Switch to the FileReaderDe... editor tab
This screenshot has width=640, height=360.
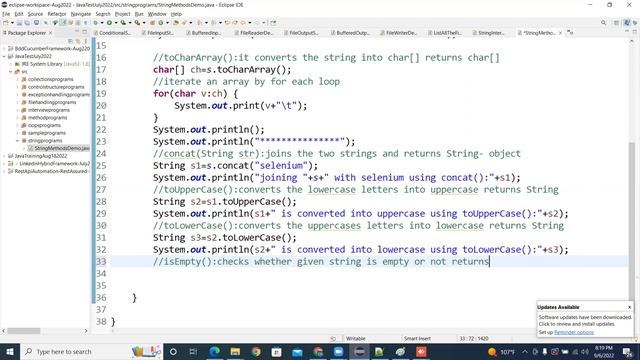pyautogui.click(x=254, y=33)
